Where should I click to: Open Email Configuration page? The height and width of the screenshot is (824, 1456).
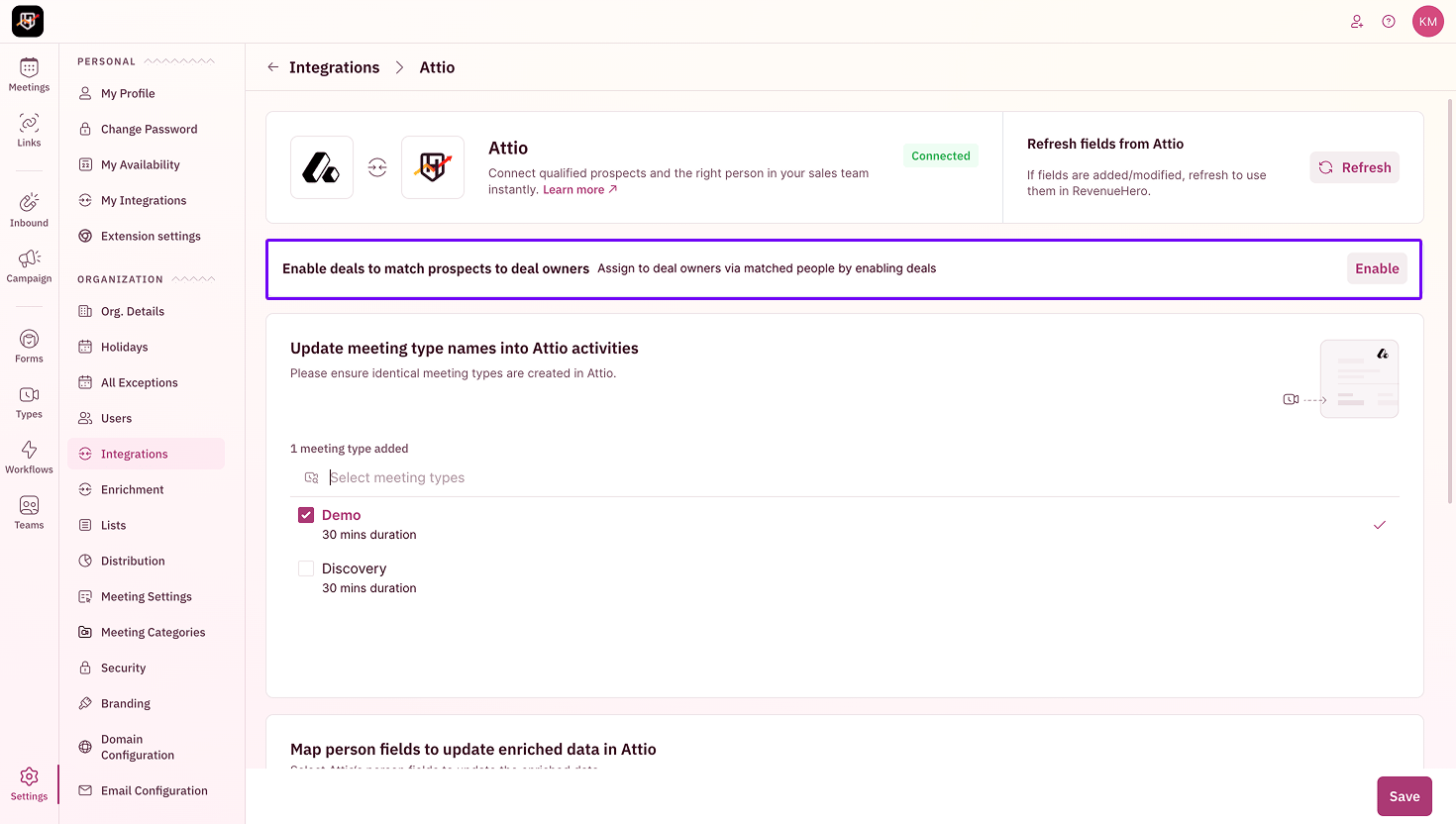click(147, 790)
